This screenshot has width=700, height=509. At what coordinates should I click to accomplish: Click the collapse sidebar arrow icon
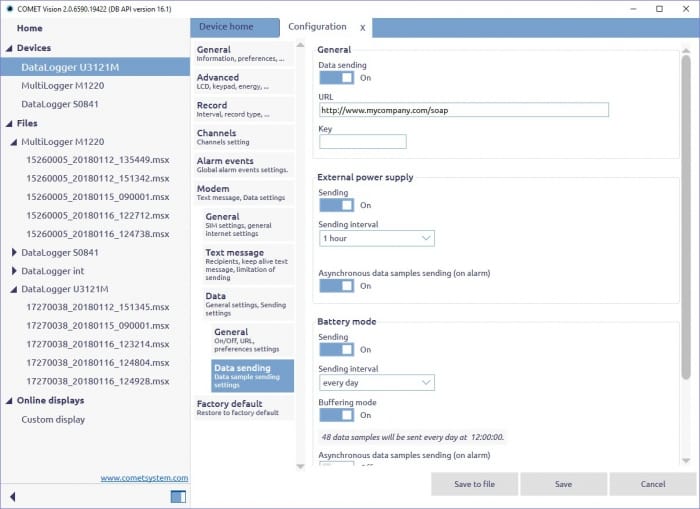(13, 496)
